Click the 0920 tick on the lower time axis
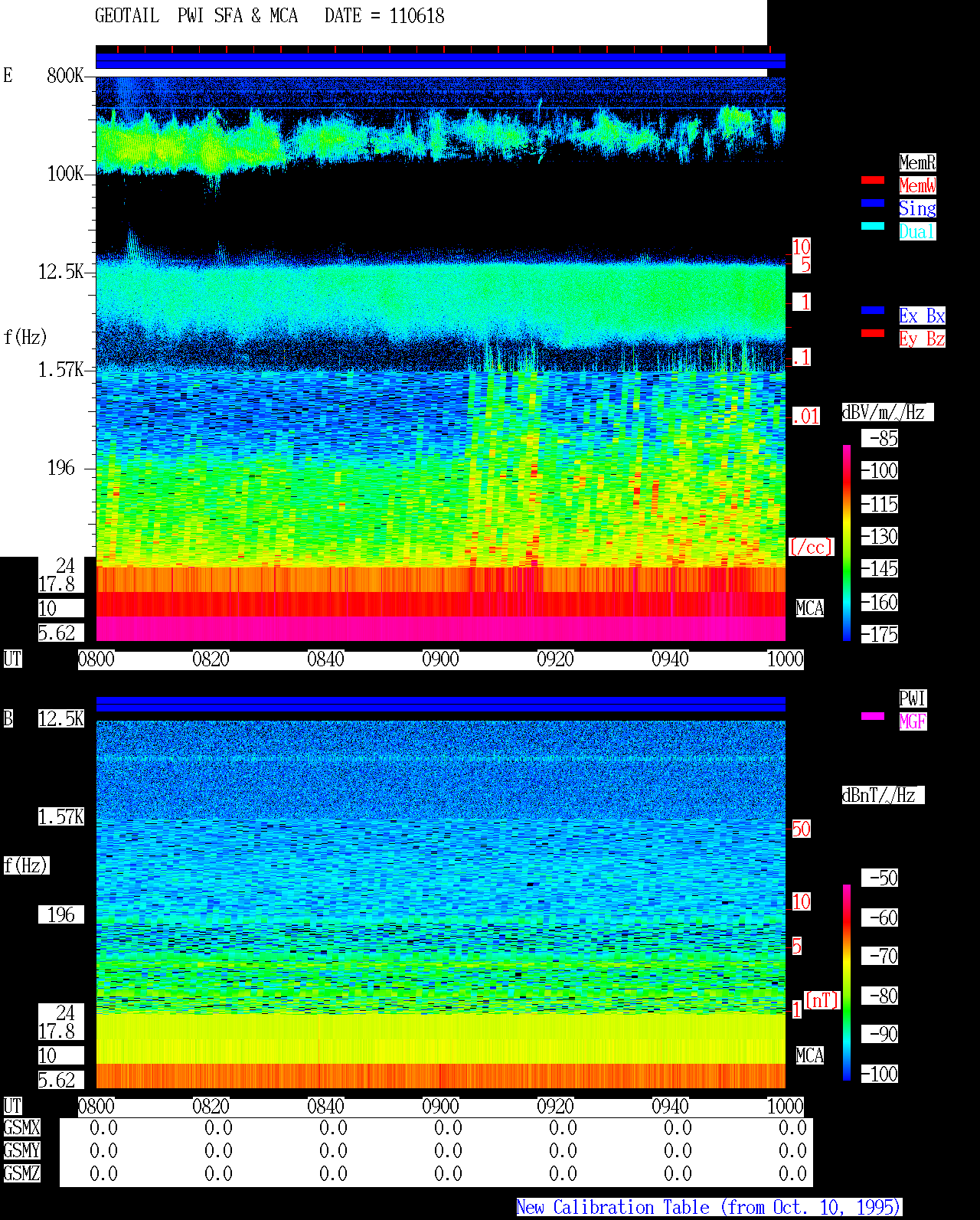980x1220 pixels. 555,1107
